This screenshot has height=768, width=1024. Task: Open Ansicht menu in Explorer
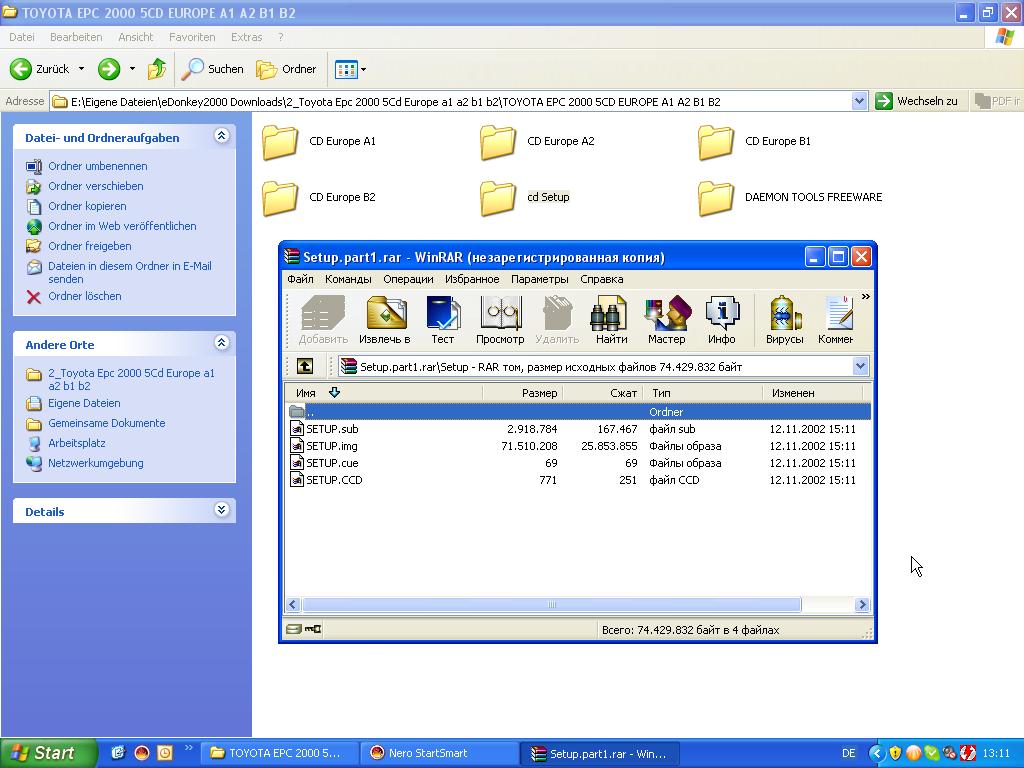click(x=136, y=37)
